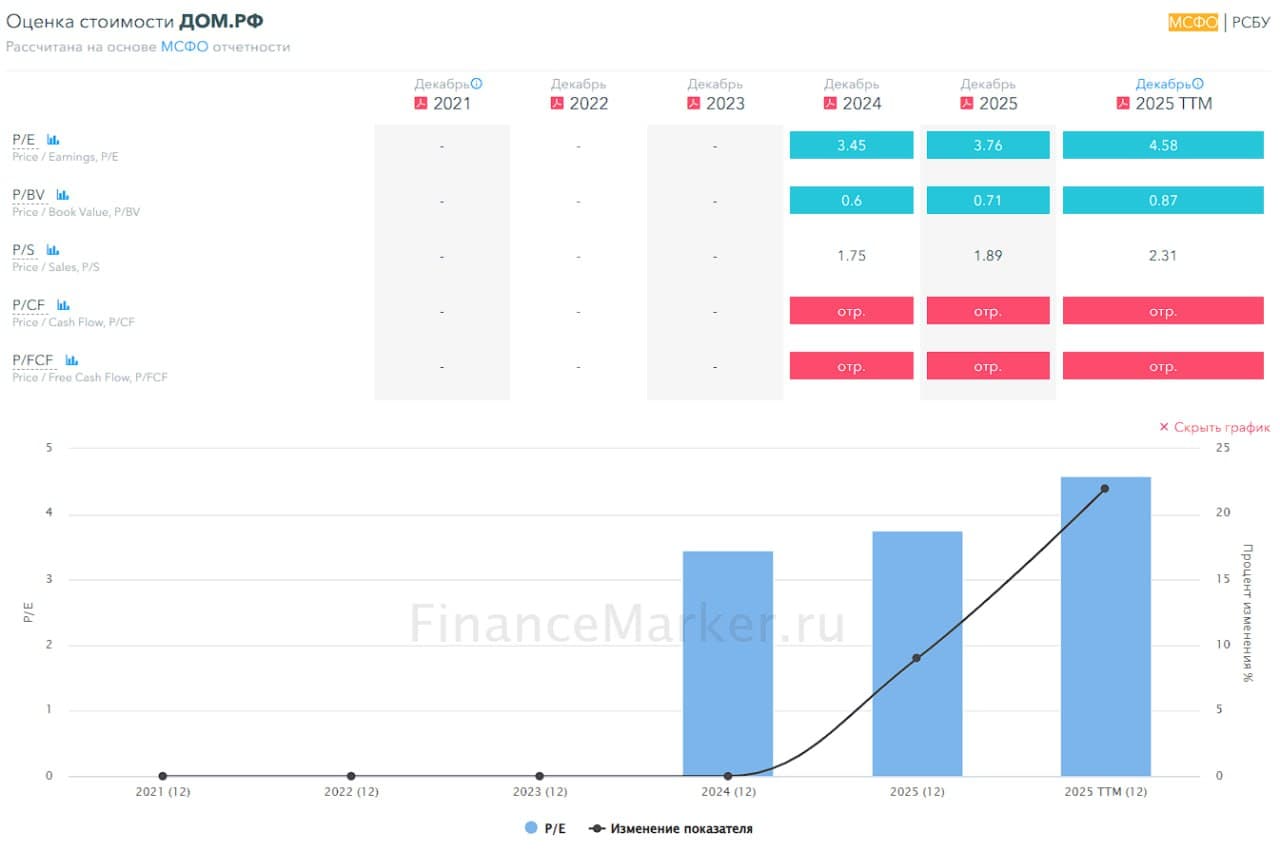This screenshot has width=1280, height=851.
Task: Click the chart icon next to P/BV
Action: (62, 195)
